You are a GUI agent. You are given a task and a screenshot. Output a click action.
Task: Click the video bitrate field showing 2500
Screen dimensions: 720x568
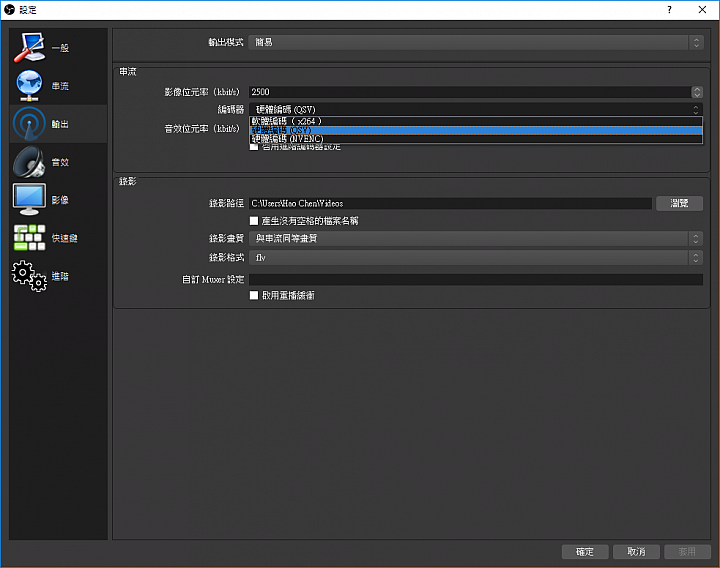[470, 92]
